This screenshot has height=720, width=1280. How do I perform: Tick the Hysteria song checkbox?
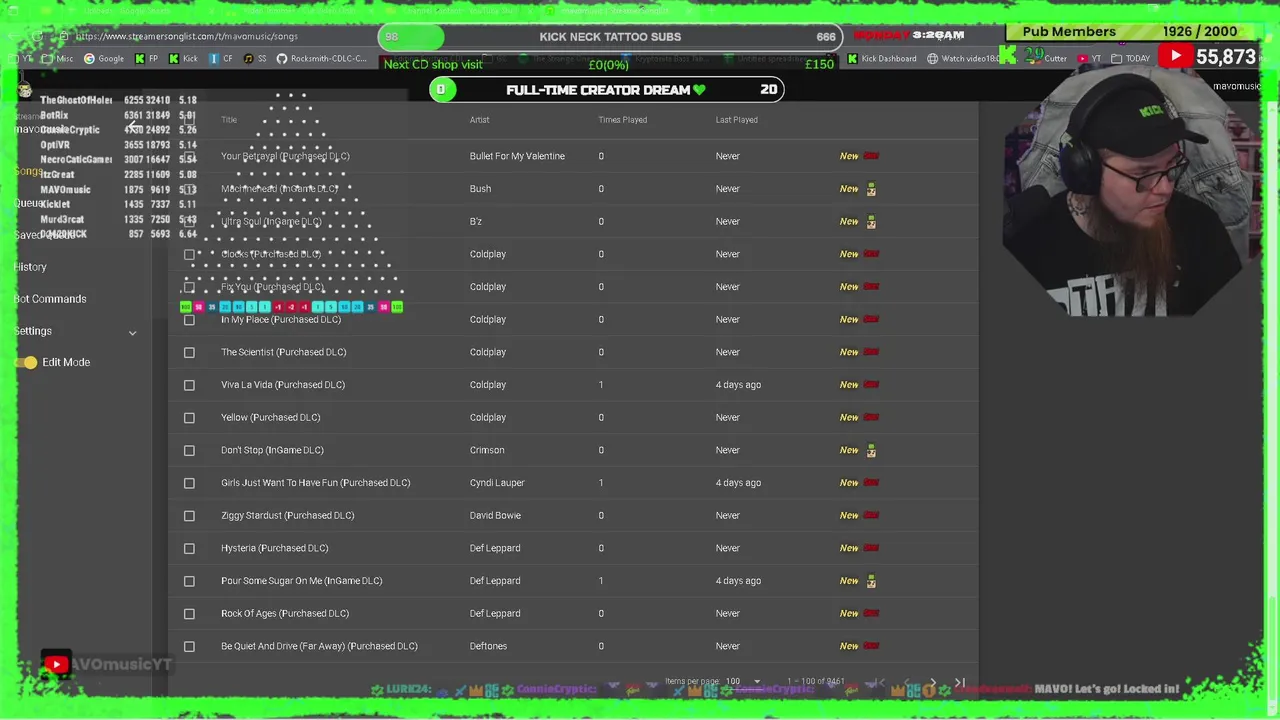click(x=189, y=548)
